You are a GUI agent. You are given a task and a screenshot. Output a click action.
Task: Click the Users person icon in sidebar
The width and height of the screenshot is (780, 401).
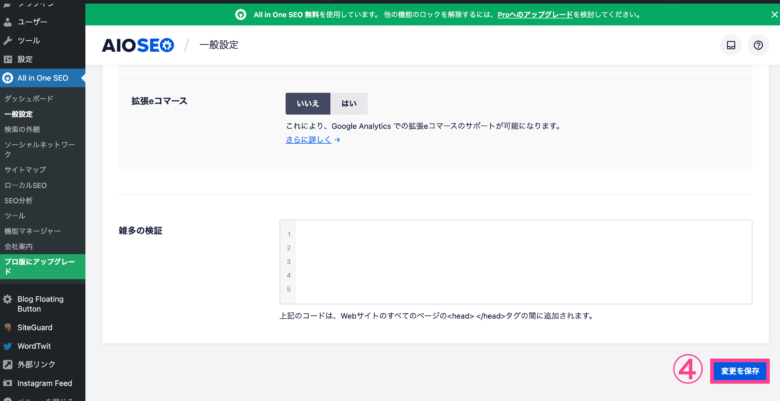coord(7,22)
